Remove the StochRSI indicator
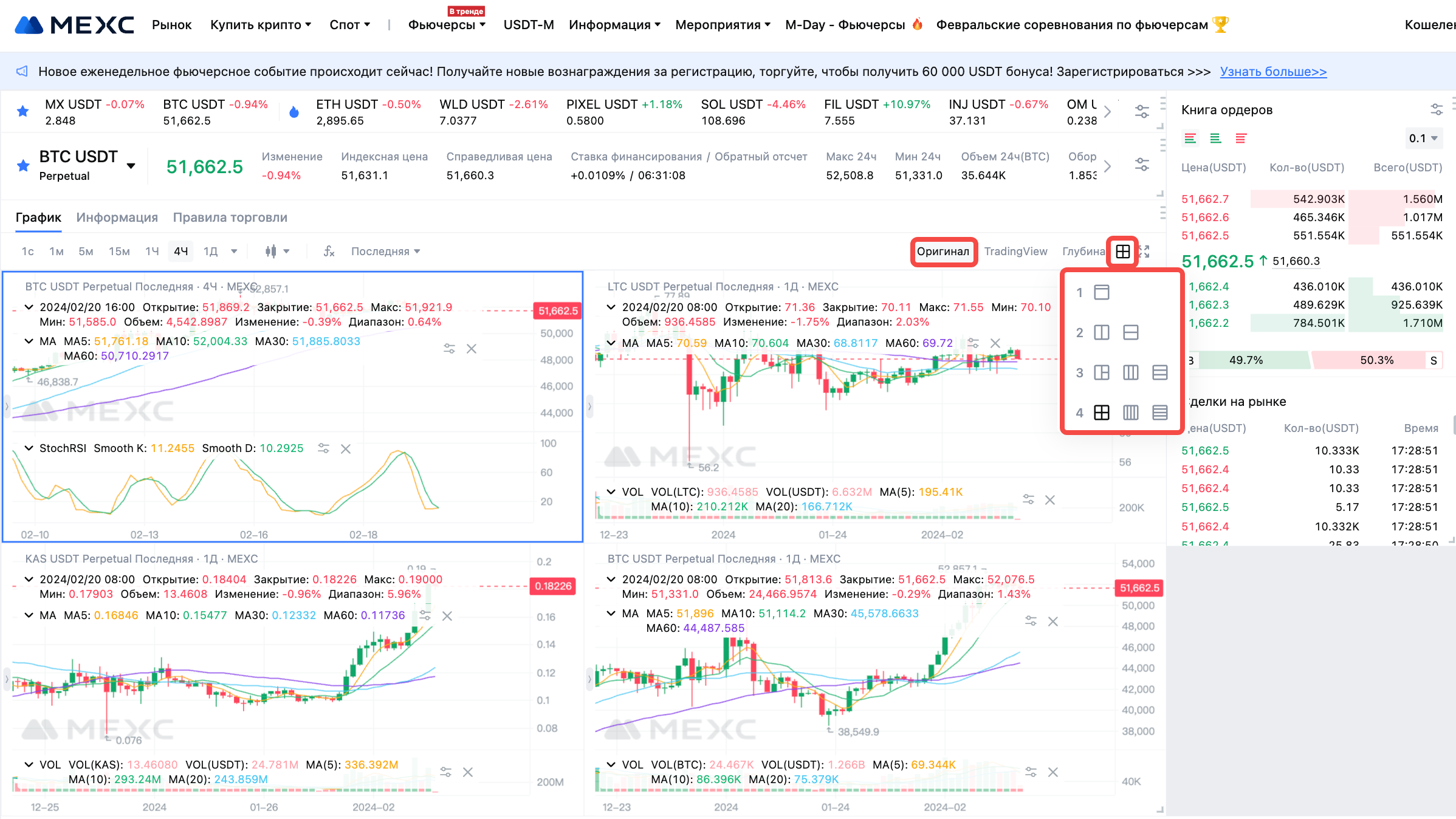Image resolution: width=1456 pixels, height=819 pixels. [x=346, y=448]
